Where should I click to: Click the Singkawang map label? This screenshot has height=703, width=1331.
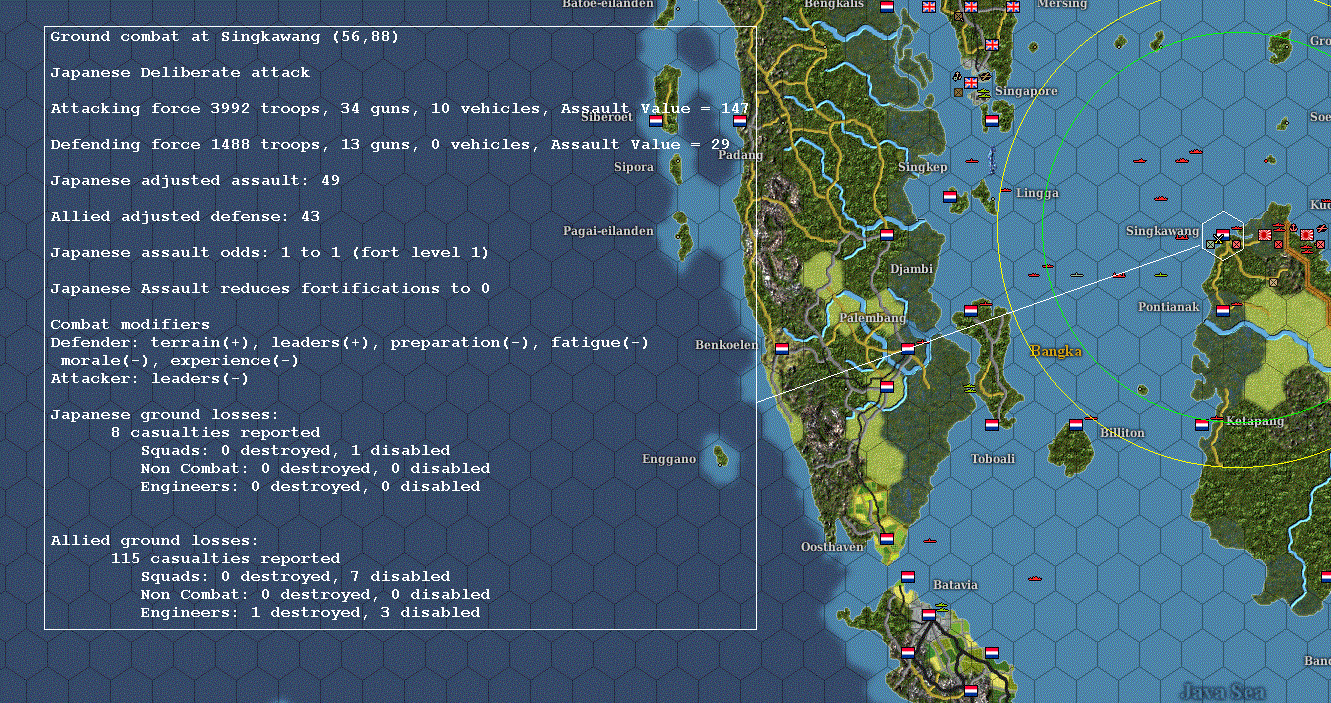(1162, 231)
